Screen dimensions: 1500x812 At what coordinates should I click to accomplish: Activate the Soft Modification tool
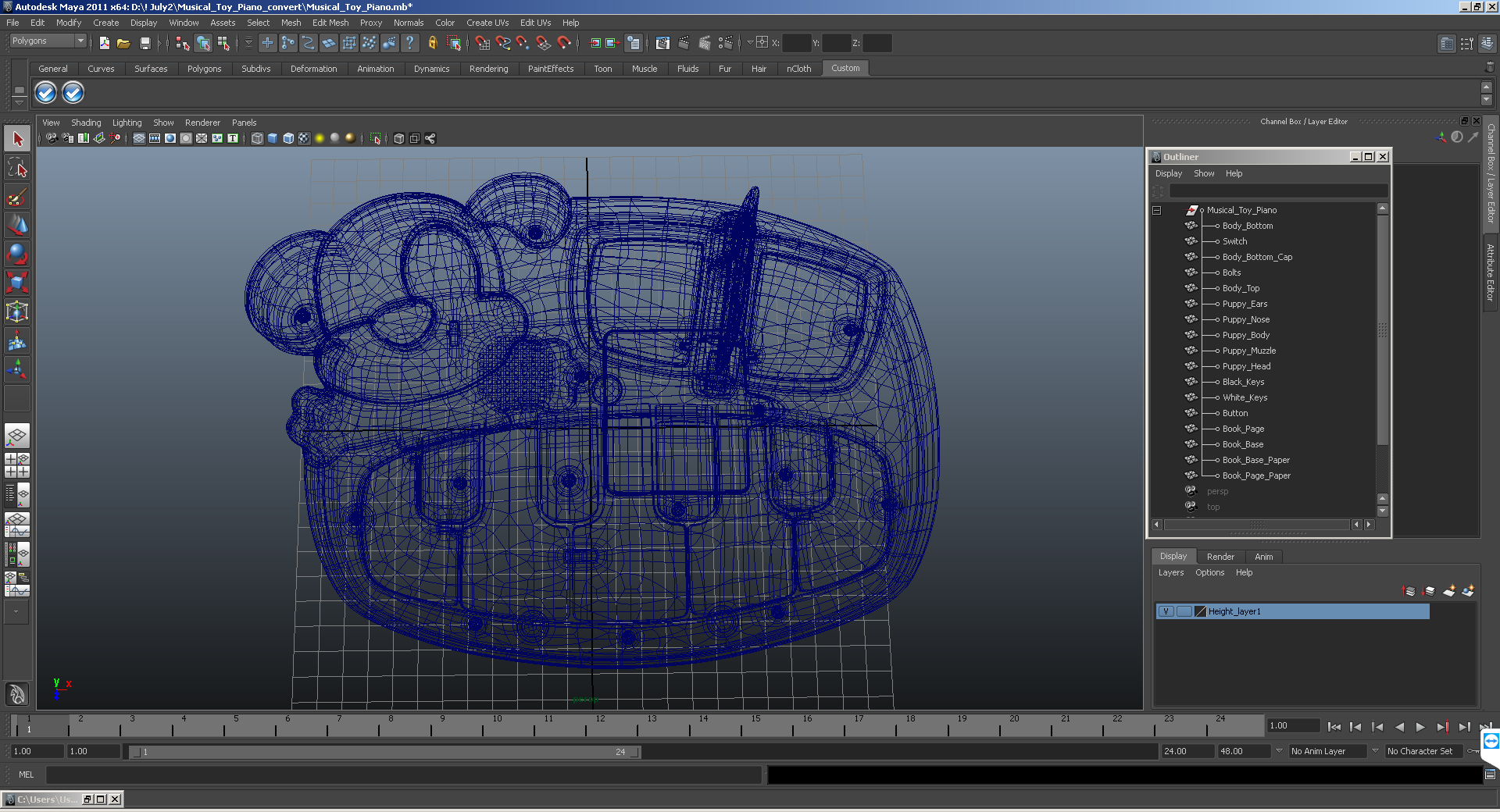click(17, 340)
